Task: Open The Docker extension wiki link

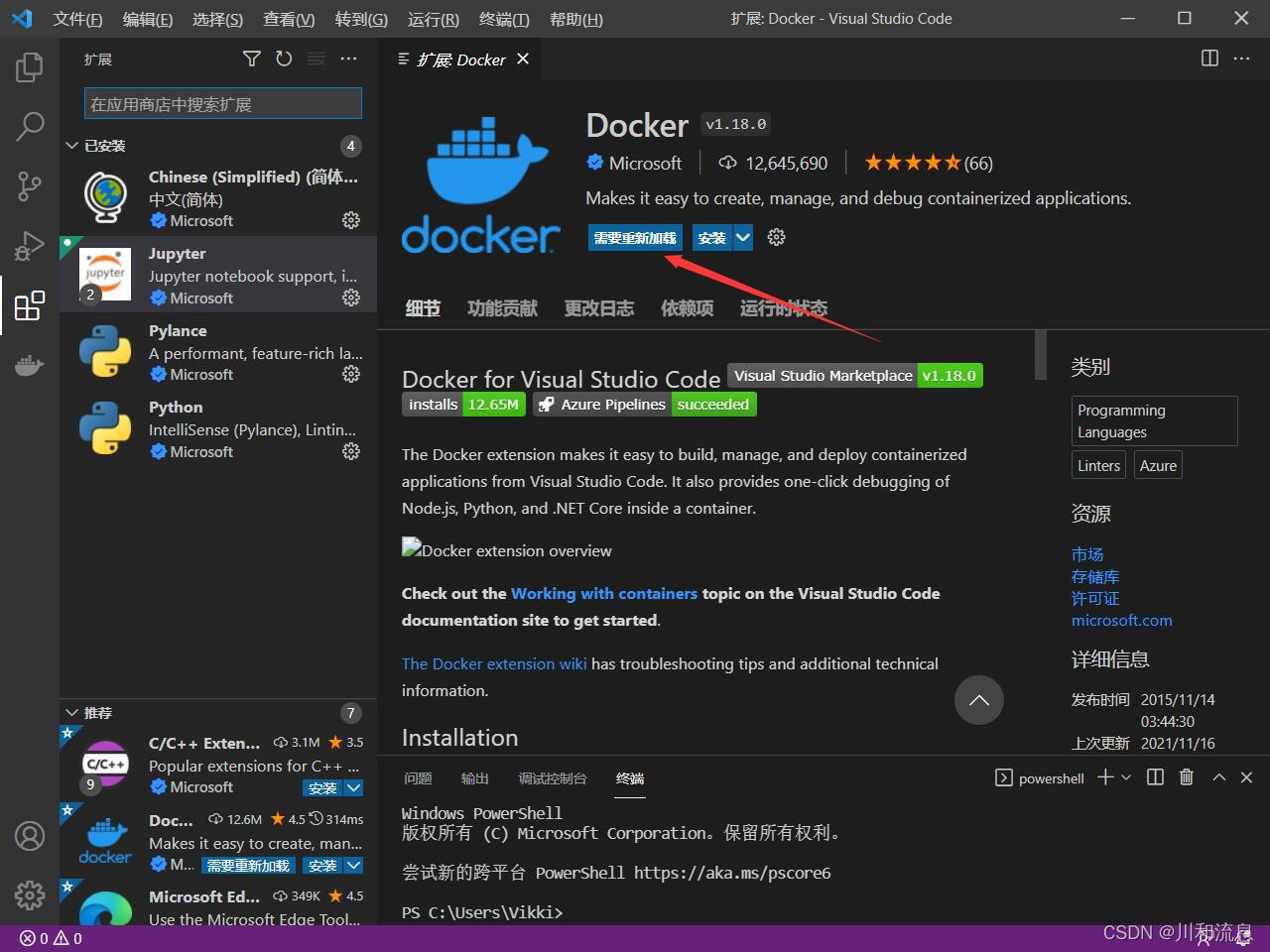Action: click(494, 663)
